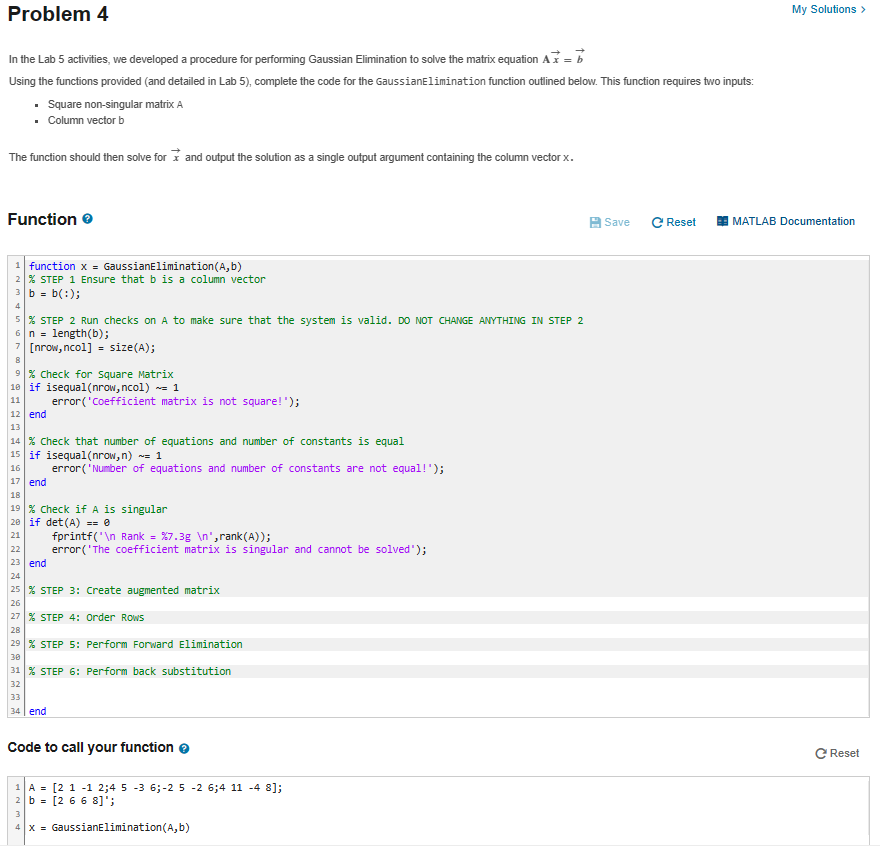
Task: Click the Reset icon in the call-code section
Action: pyautogui.click(x=822, y=753)
